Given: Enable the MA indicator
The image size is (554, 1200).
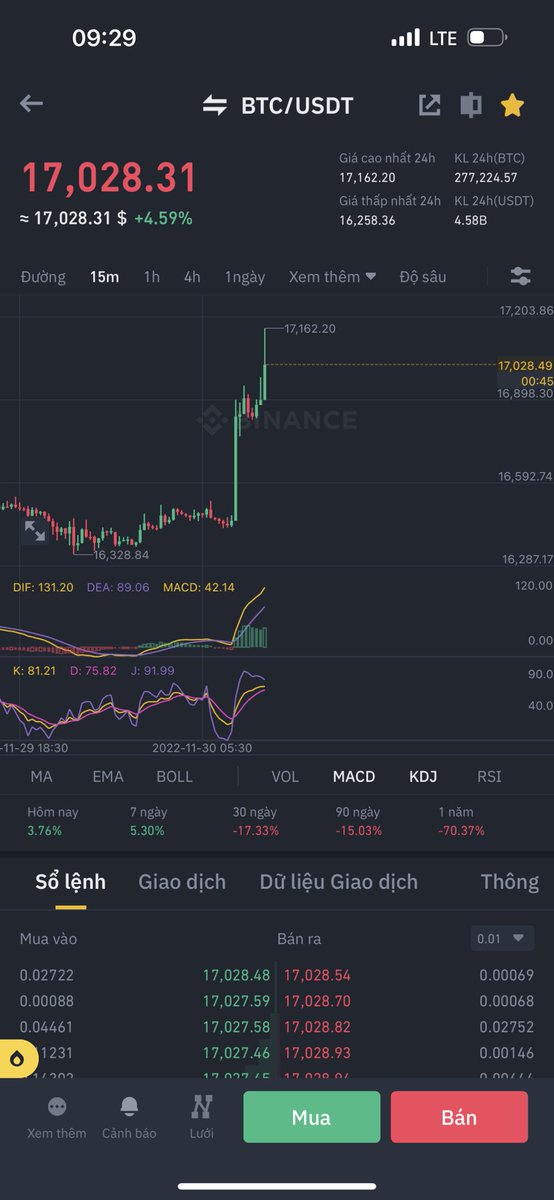Looking at the screenshot, I should [x=41, y=776].
